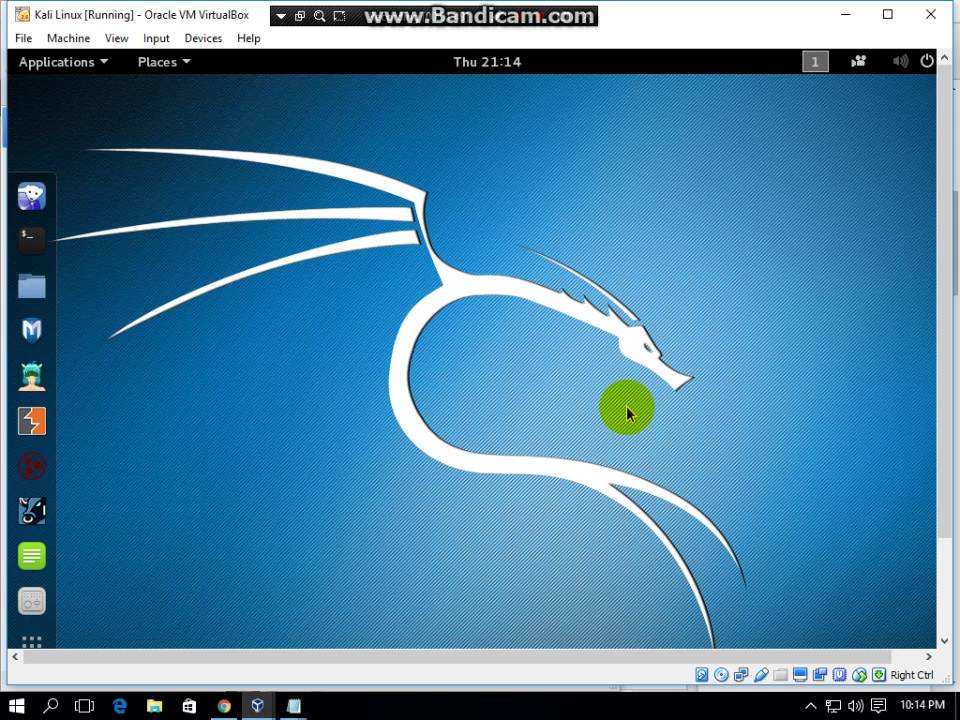
Task: Open the VirtualBox File menu
Action: [x=23, y=38]
